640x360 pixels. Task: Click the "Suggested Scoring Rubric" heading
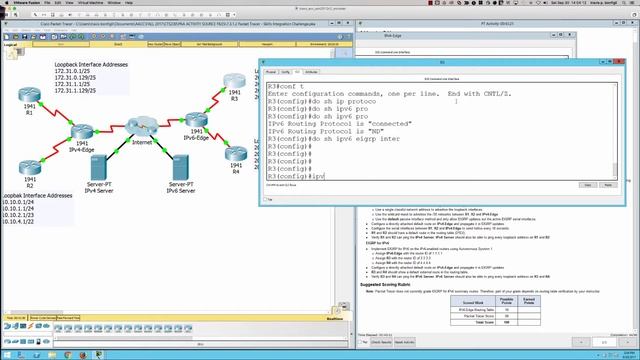[385, 284]
